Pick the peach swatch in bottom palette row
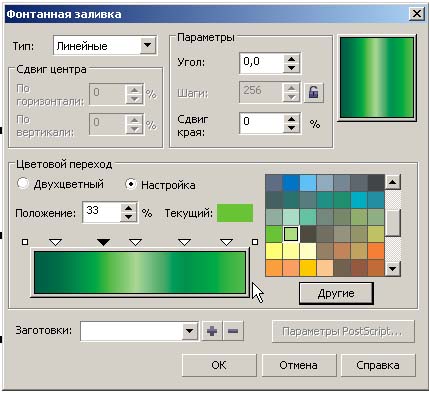The image size is (429, 393). pyautogui.click(x=325, y=268)
